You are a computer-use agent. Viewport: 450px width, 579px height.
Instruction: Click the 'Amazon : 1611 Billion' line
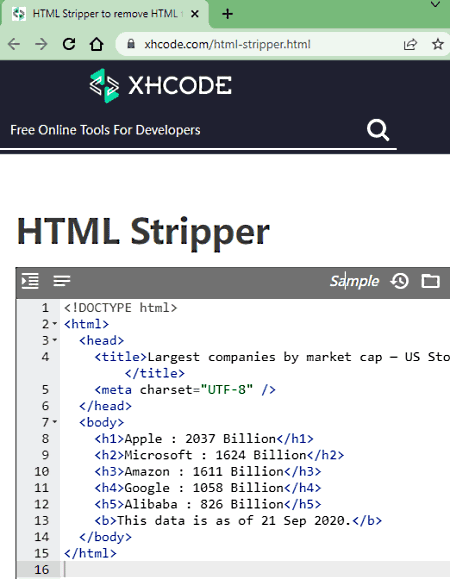coord(208,471)
